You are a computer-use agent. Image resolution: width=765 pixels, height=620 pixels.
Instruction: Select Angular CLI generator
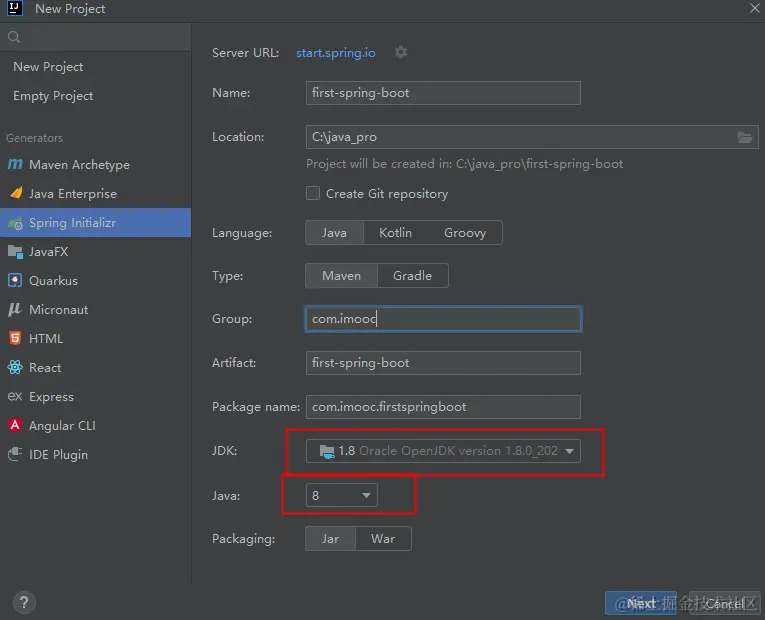pos(62,426)
